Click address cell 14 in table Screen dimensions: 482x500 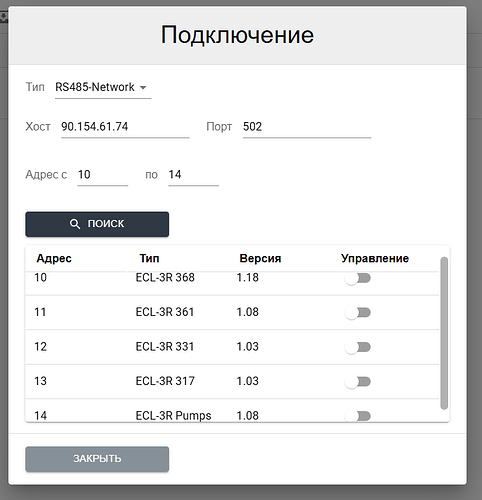click(40, 416)
